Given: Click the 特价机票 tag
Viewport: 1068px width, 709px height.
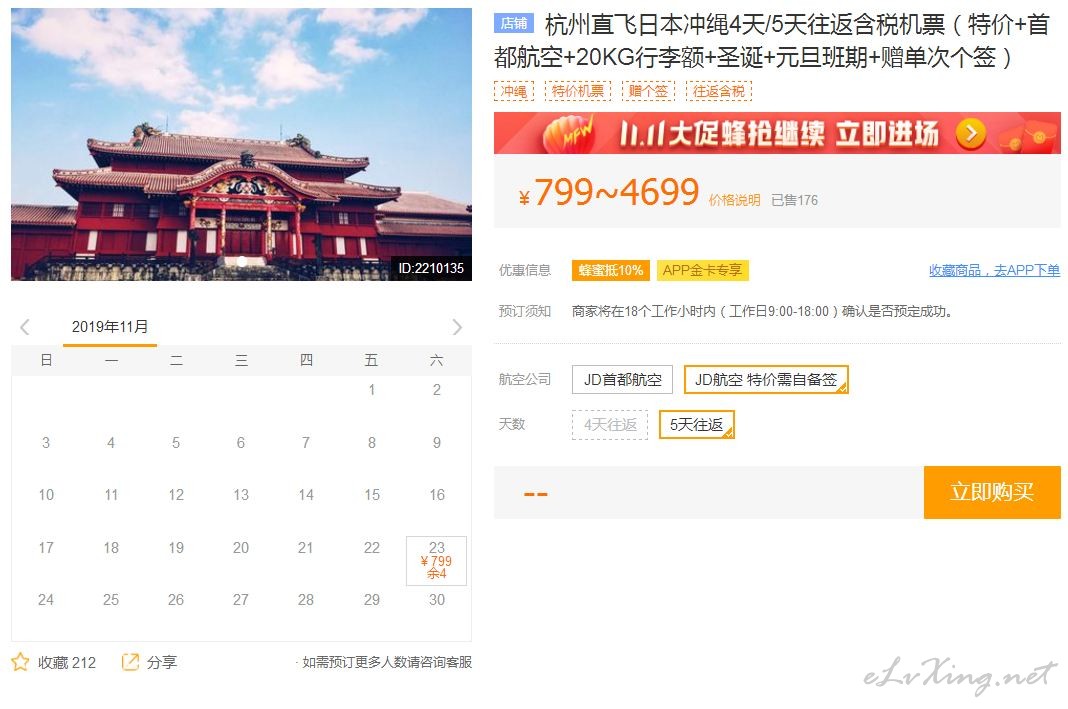Looking at the screenshot, I should pyautogui.click(x=578, y=91).
